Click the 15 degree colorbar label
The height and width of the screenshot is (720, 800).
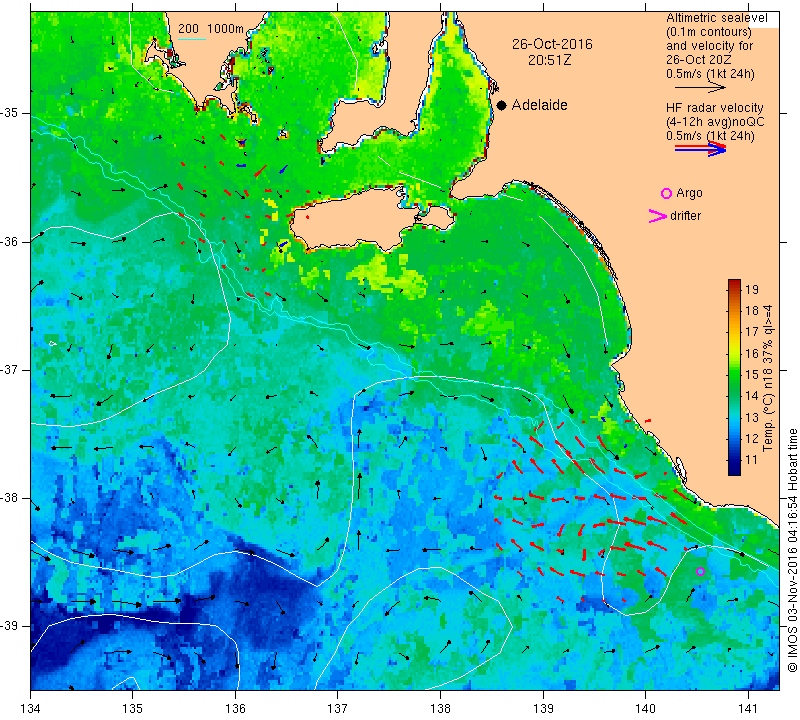pos(752,375)
